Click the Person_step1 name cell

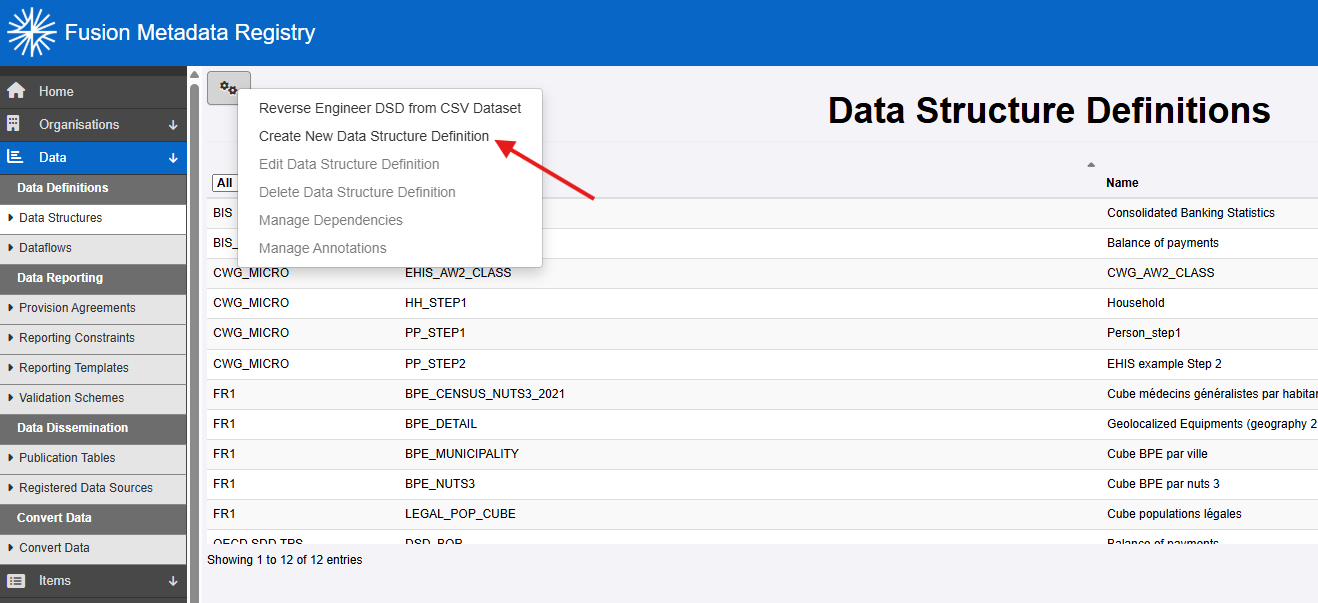tap(1144, 333)
